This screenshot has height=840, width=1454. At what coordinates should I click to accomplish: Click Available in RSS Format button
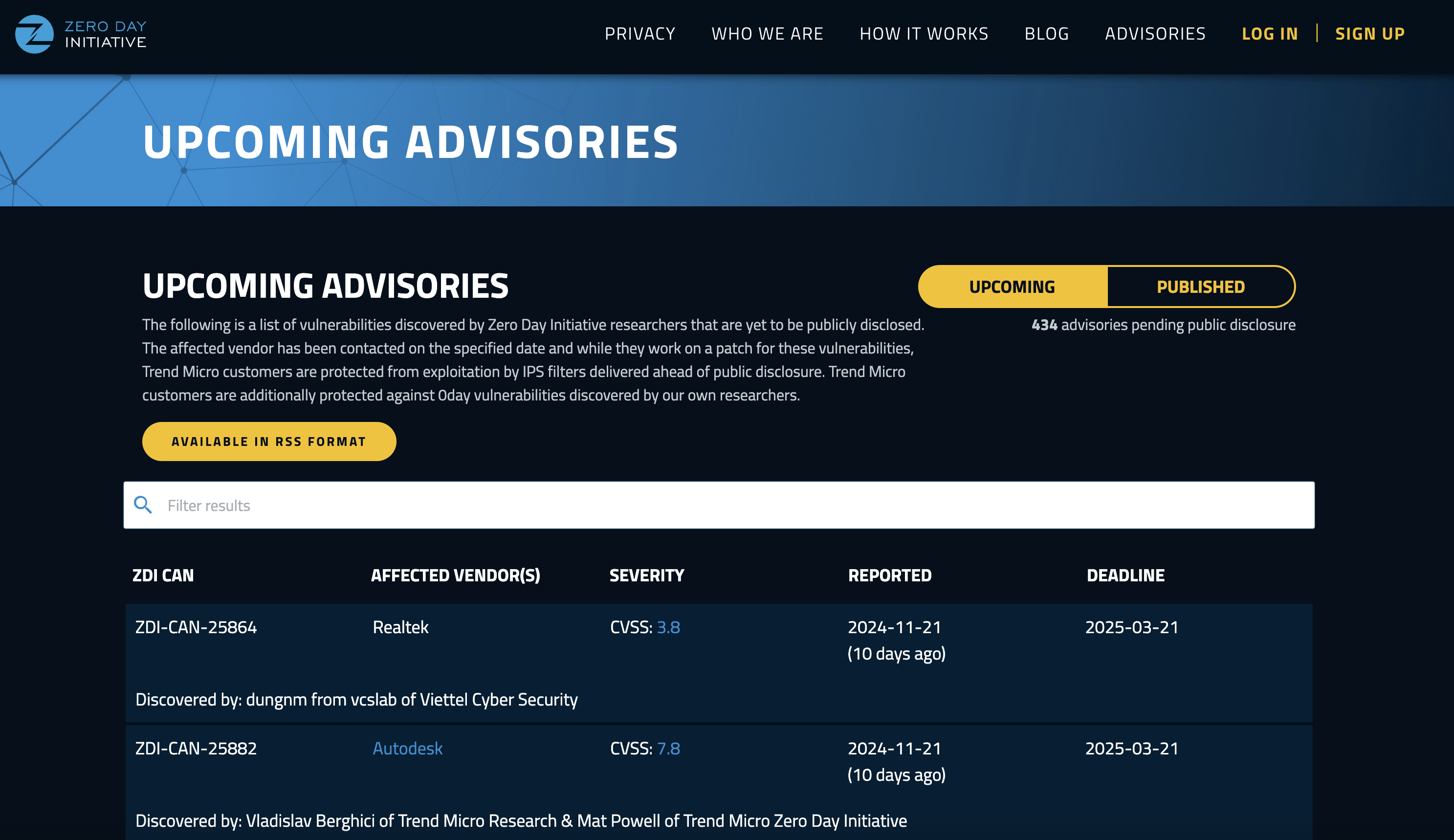click(269, 442)
